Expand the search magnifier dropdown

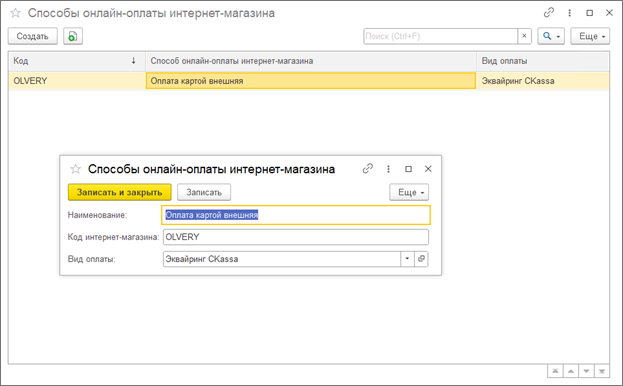click(x=551, y=36)
